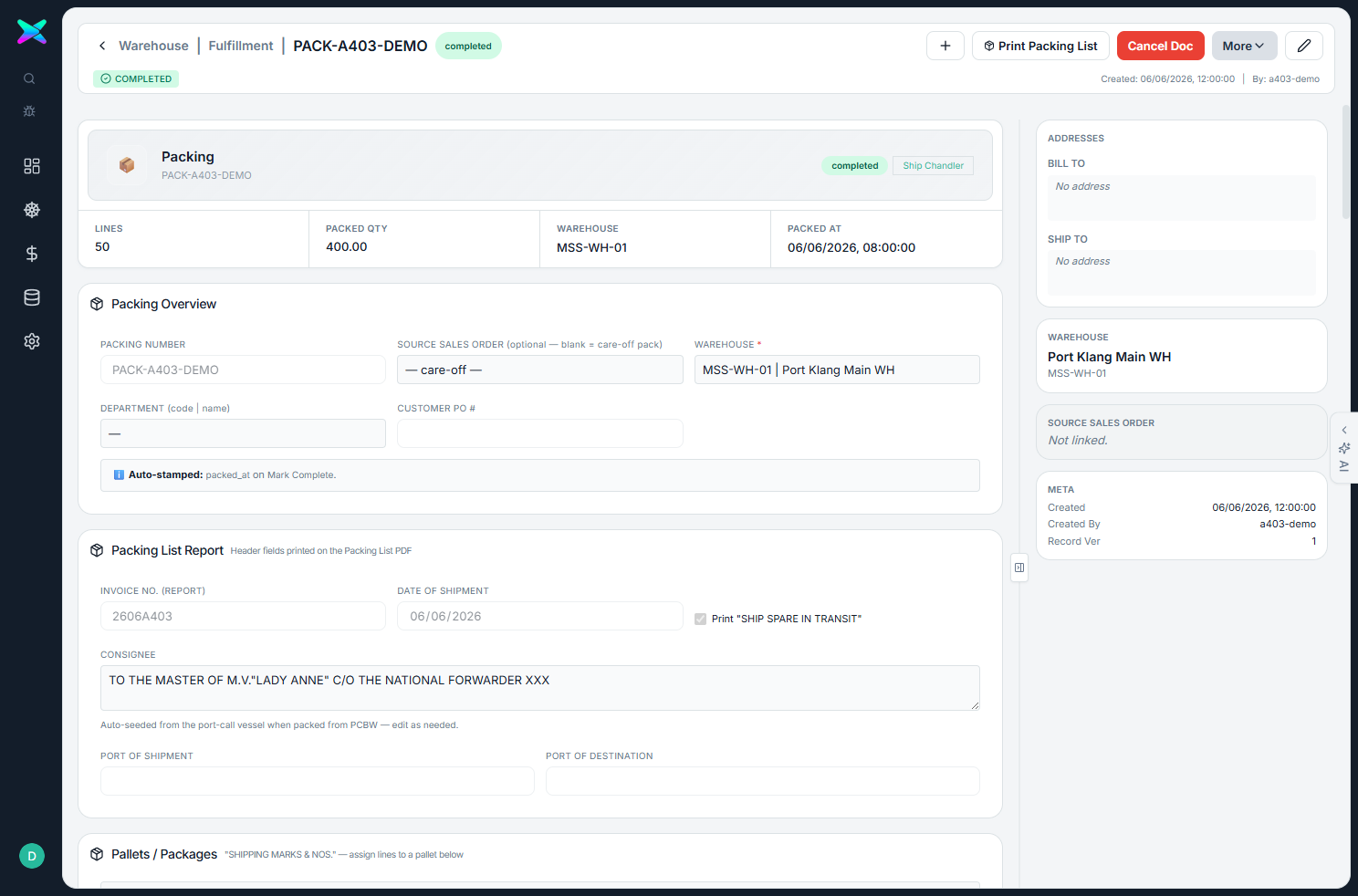The image size is (1358, 896).
Task: Open the database stack icon in the sidebar
Action: [32, 297]
